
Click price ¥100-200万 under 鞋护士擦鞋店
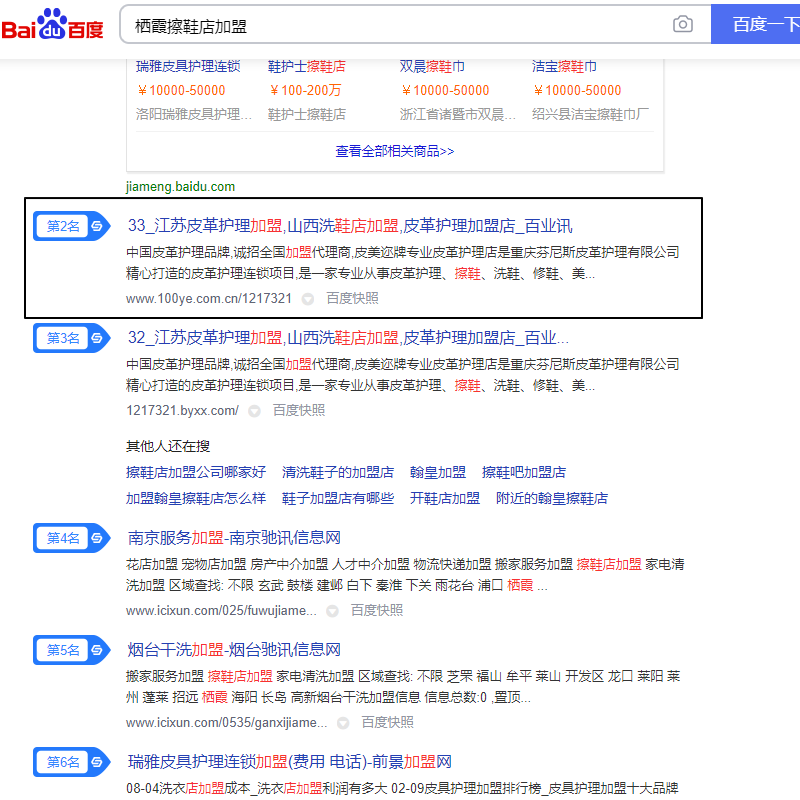click(305, 90)
